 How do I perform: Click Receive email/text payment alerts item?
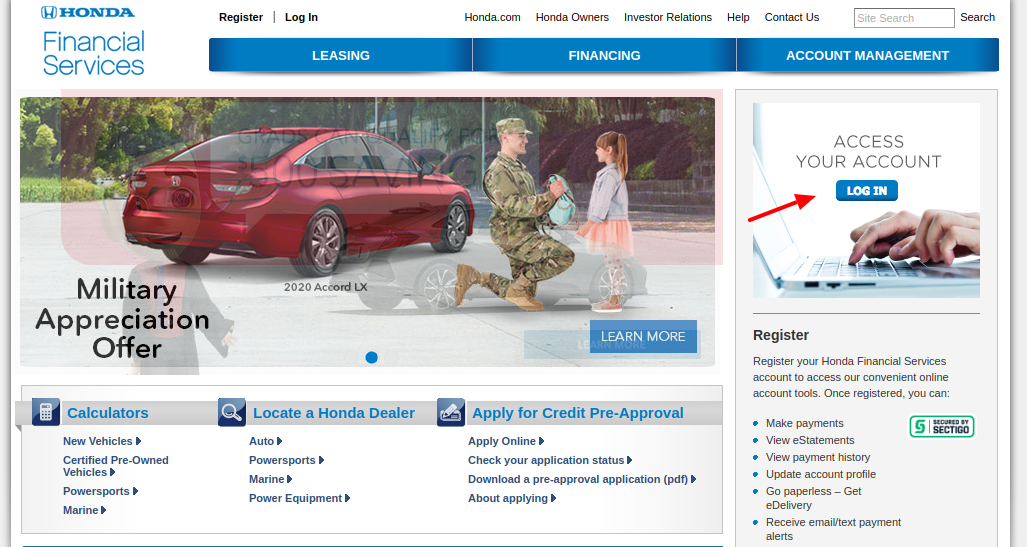pyautogui.click(x=833, y=529)
